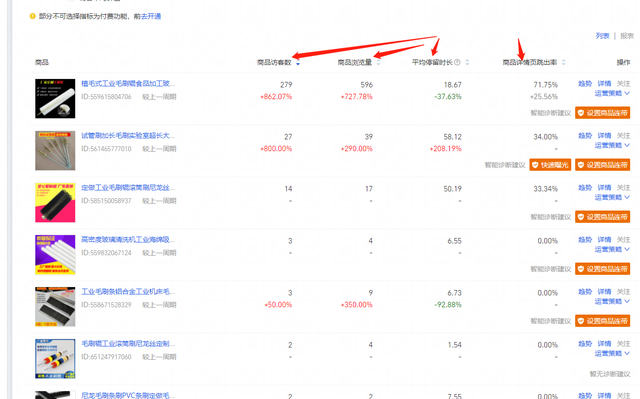View 详情 for the 34.00% bounce-rate row
Image resolution: width=640 pixels, height=399 pixels.
604,135
